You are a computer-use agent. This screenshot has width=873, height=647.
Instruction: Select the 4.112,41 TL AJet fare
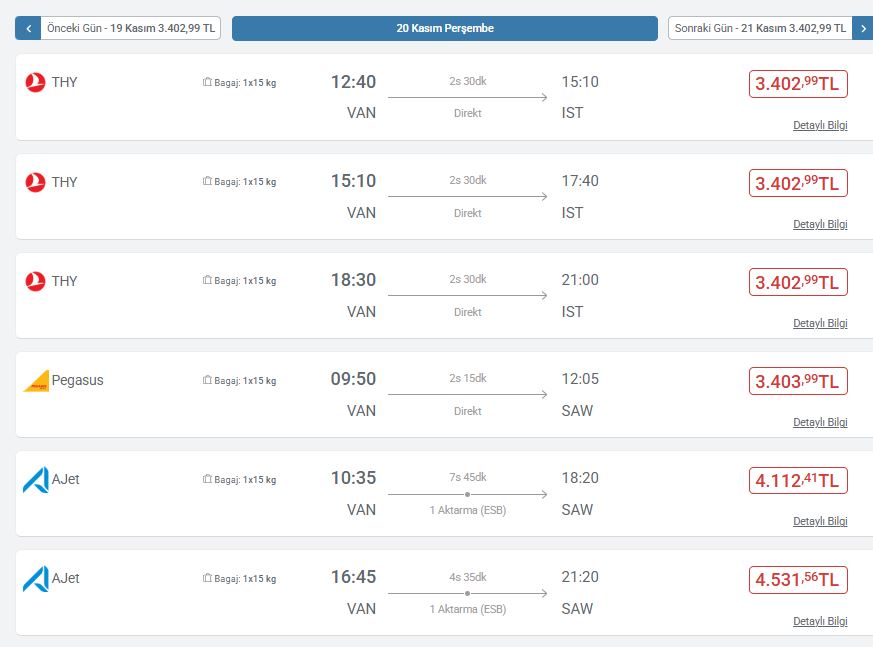(798, 480)
